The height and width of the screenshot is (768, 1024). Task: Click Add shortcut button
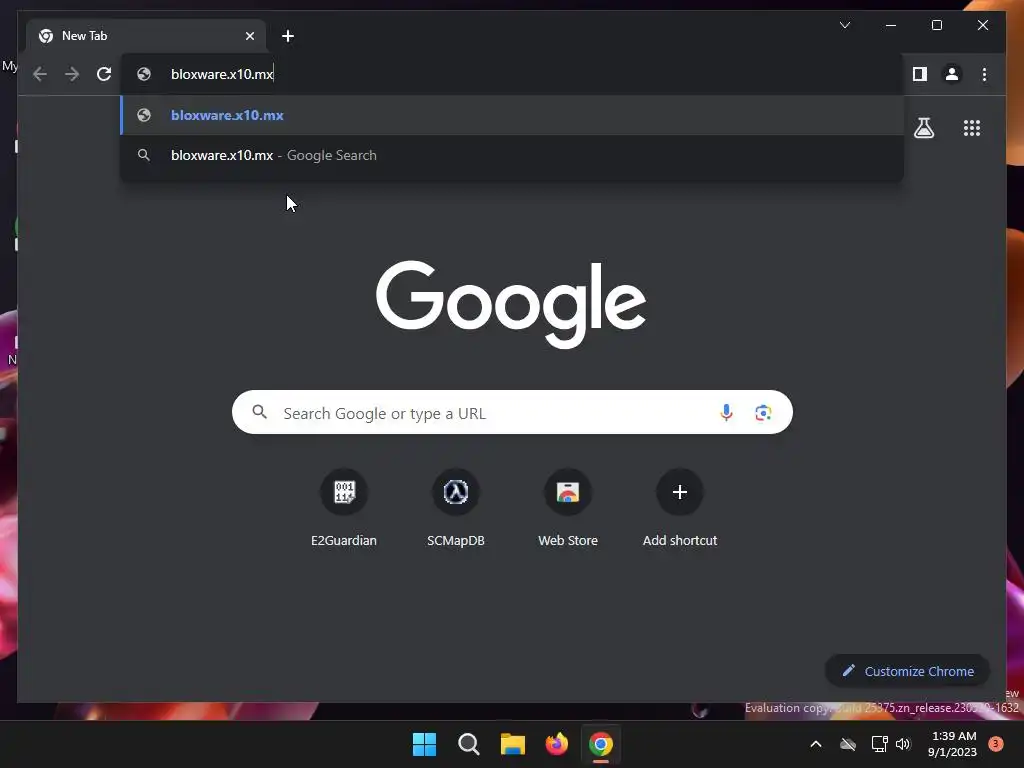(680, 509)
